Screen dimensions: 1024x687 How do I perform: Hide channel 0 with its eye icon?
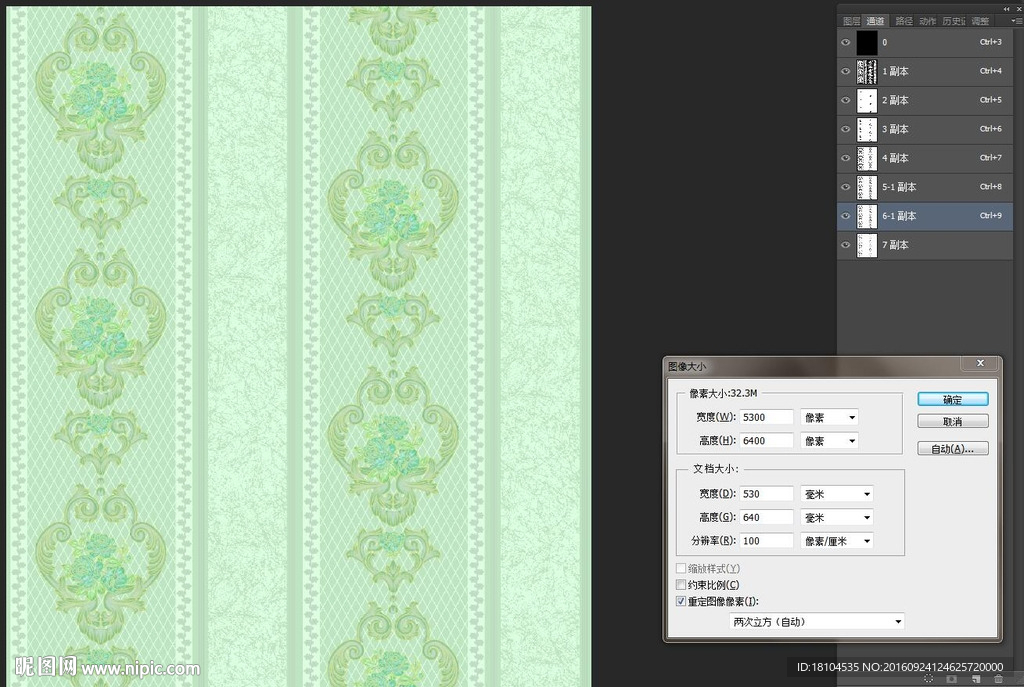pyautogui.click(x=846, y=42)
